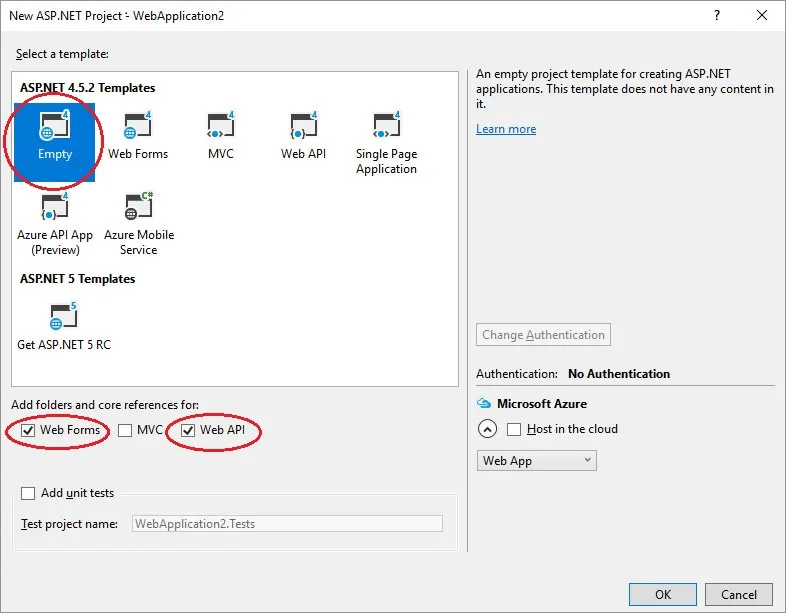Enable Add unit tests checkbox
This screenshot has width=786, height=613.
pos(28,493)
